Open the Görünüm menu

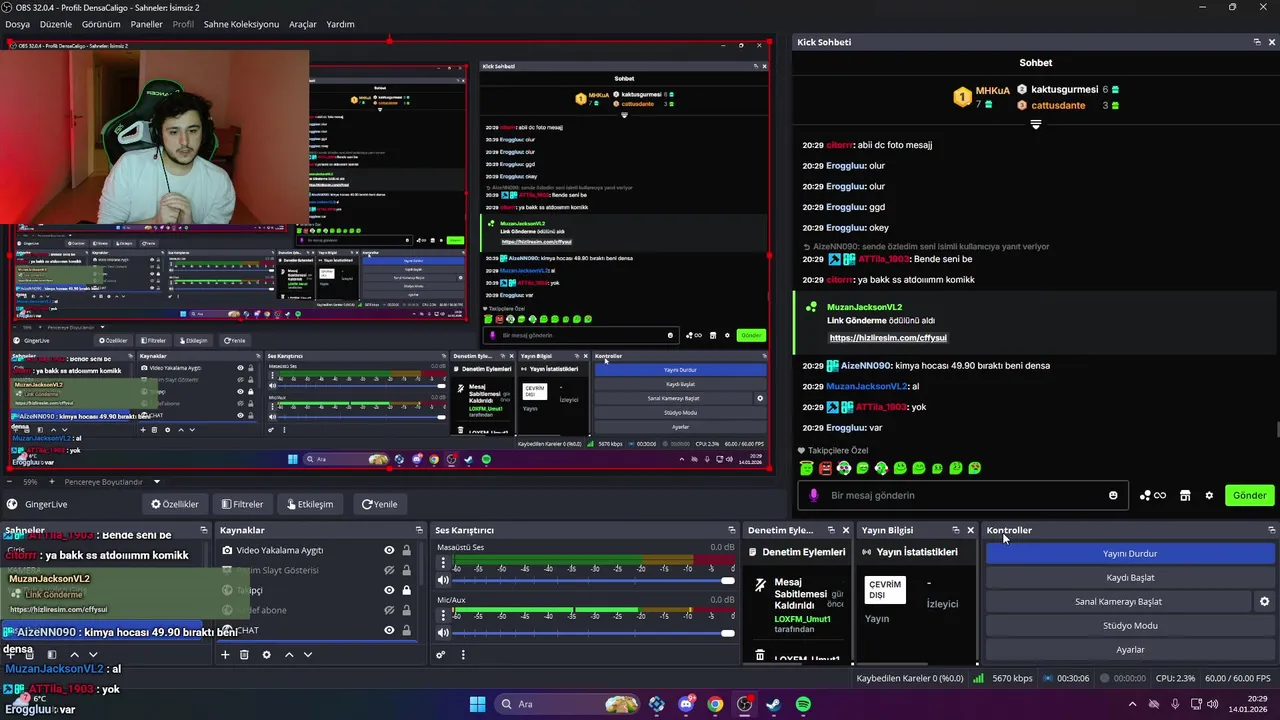(x=101, y=24)
